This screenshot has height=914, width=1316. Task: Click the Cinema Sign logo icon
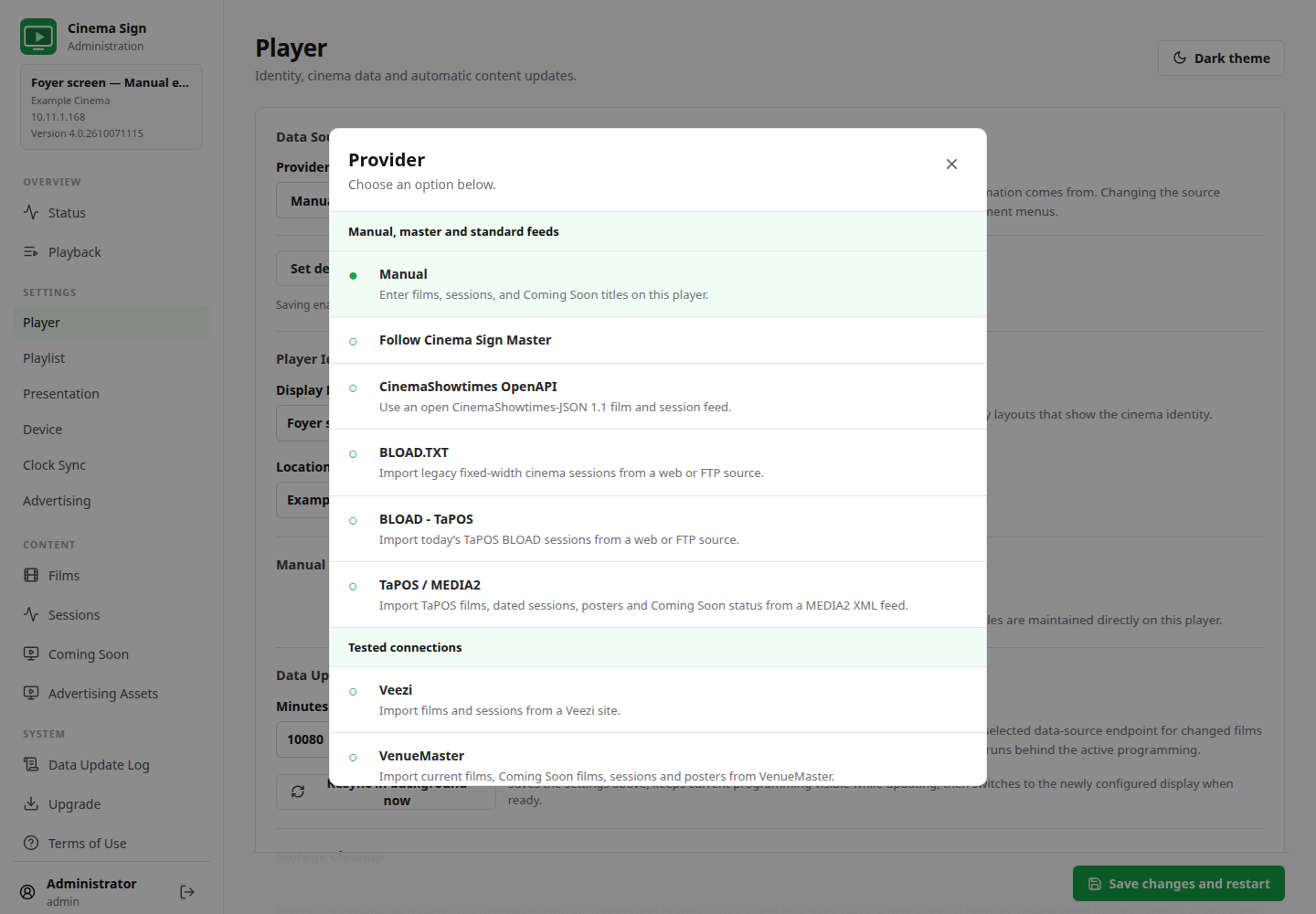[x=38, y=37]
